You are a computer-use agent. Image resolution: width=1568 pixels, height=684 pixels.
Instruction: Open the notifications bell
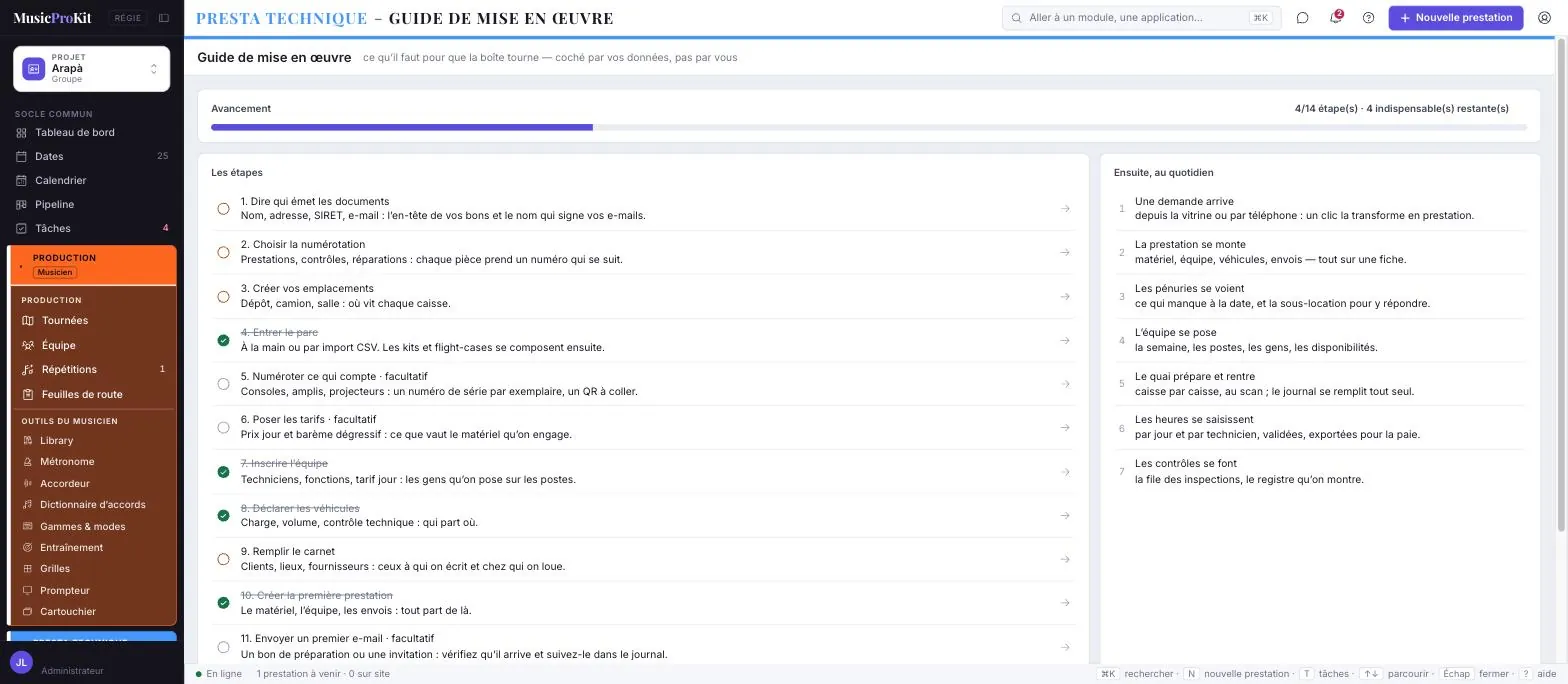1335,18
